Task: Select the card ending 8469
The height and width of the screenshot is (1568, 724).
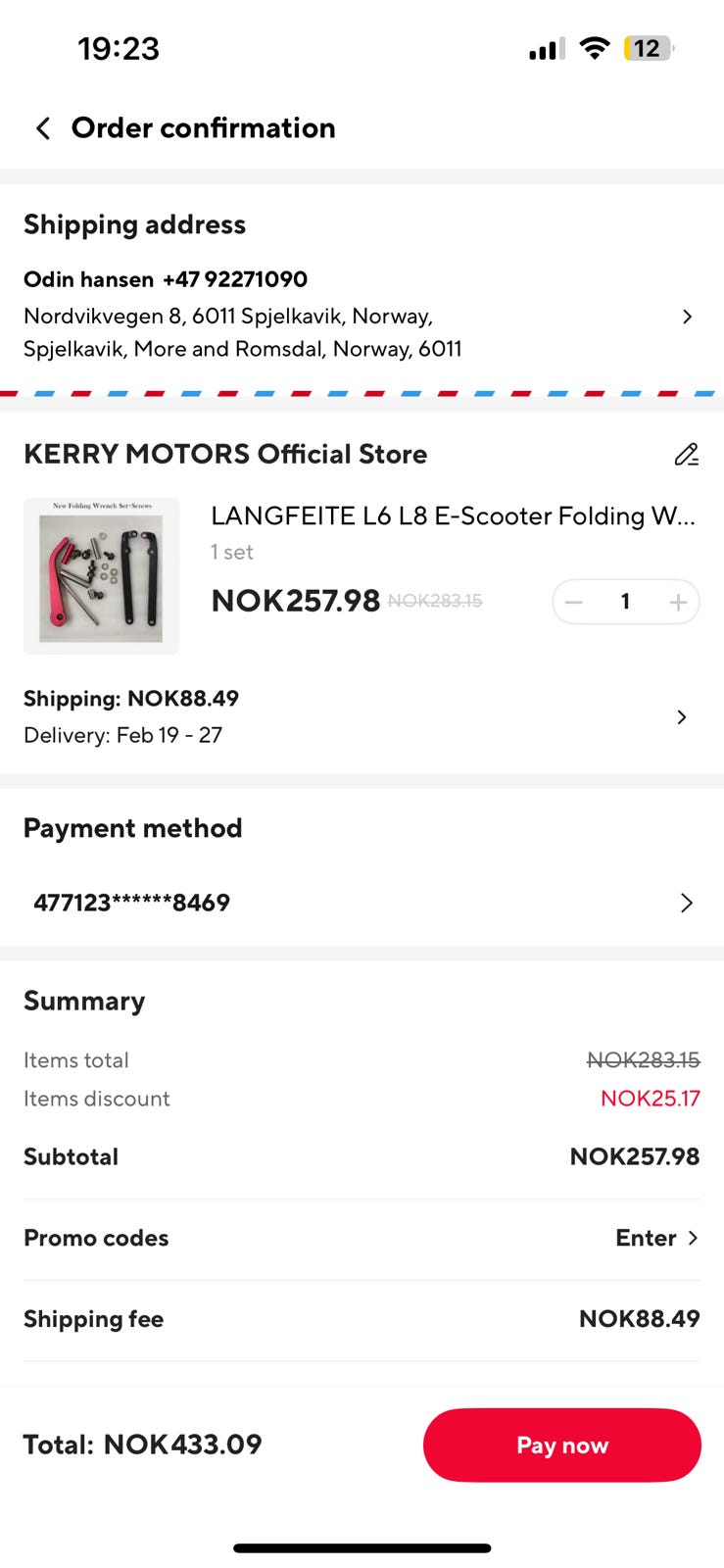Action: point(132,903)
